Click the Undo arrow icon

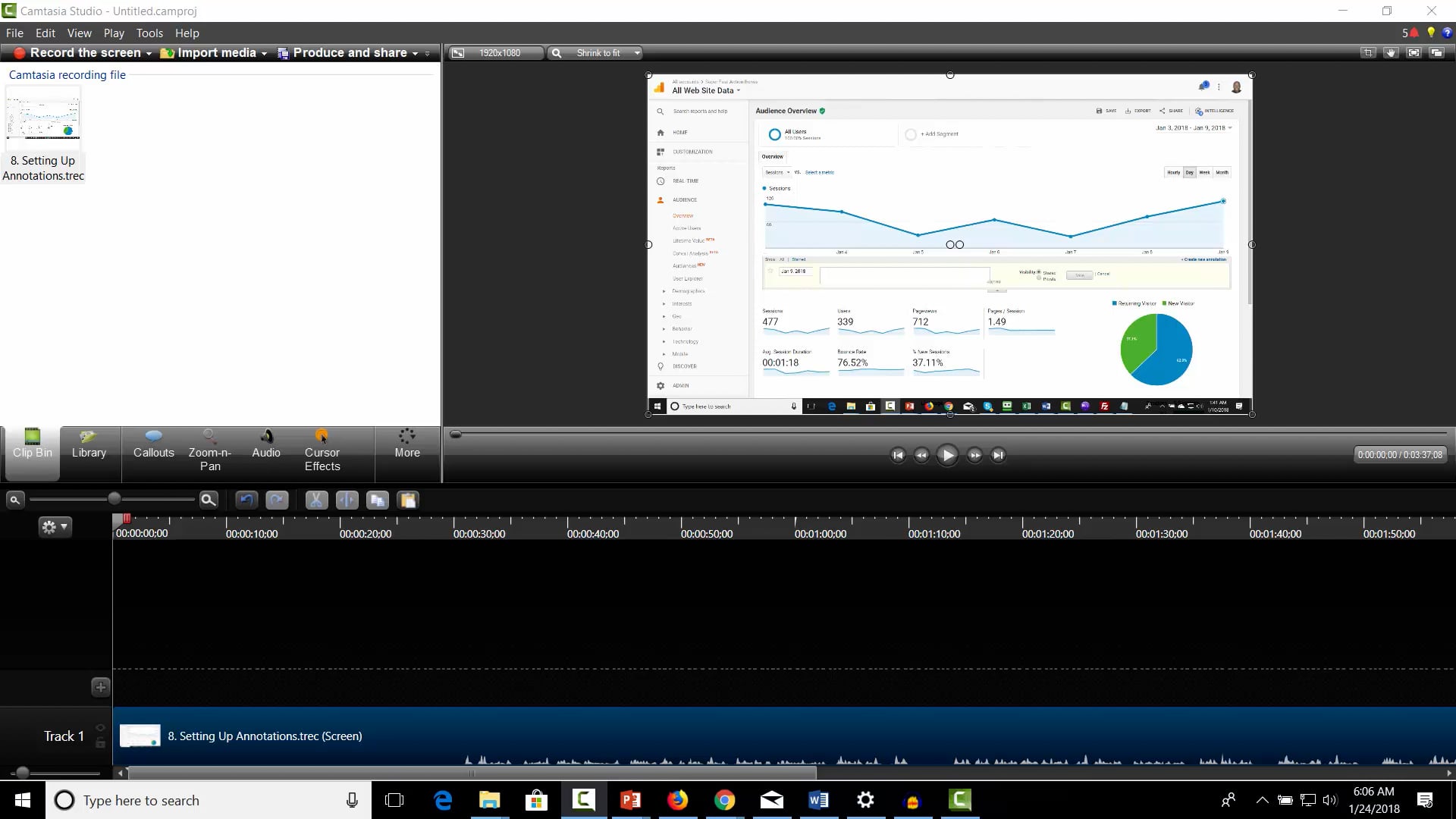[246, 500]
